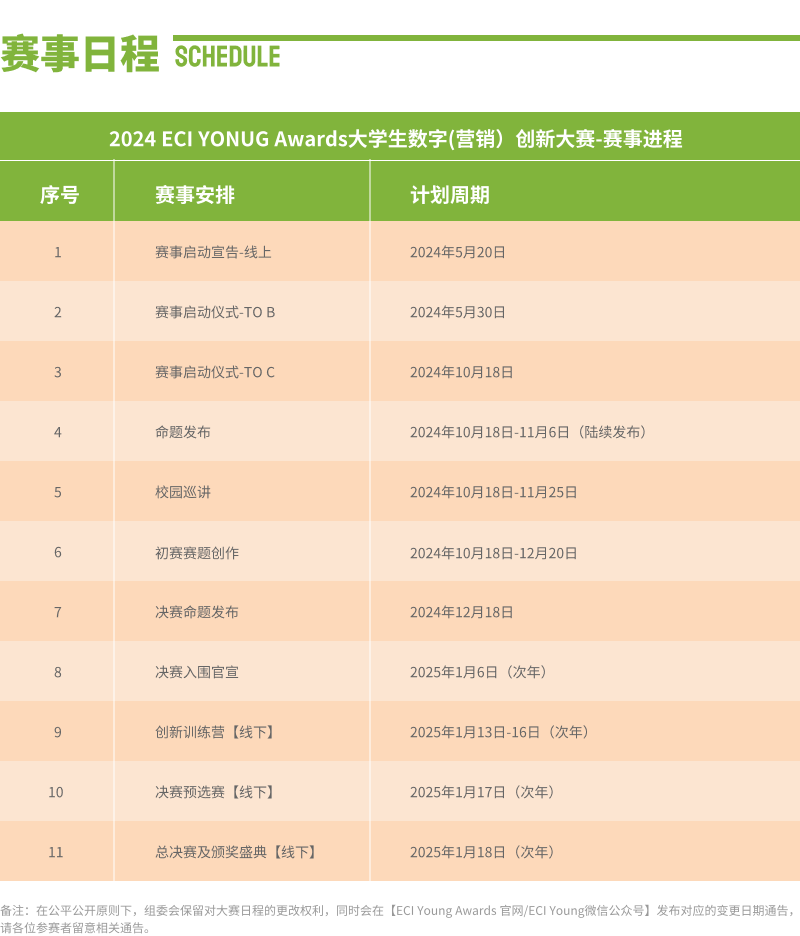Click the 计划周期 column header
800x936 pixels.
coord(450,195)
